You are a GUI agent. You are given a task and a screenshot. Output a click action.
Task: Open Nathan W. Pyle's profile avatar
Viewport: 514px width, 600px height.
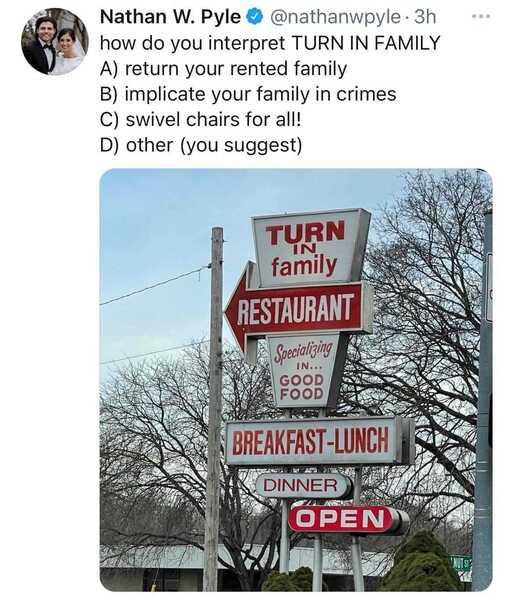point(55,41)
